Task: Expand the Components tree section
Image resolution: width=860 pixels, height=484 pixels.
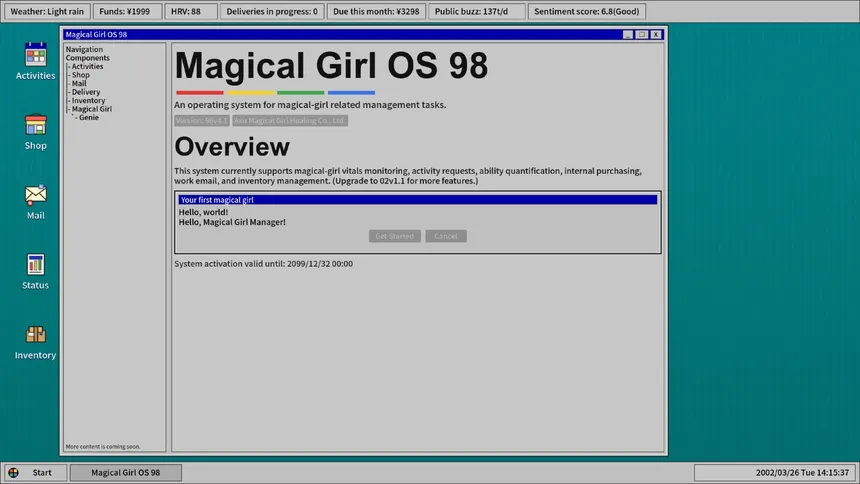Action: click(88, 58)
